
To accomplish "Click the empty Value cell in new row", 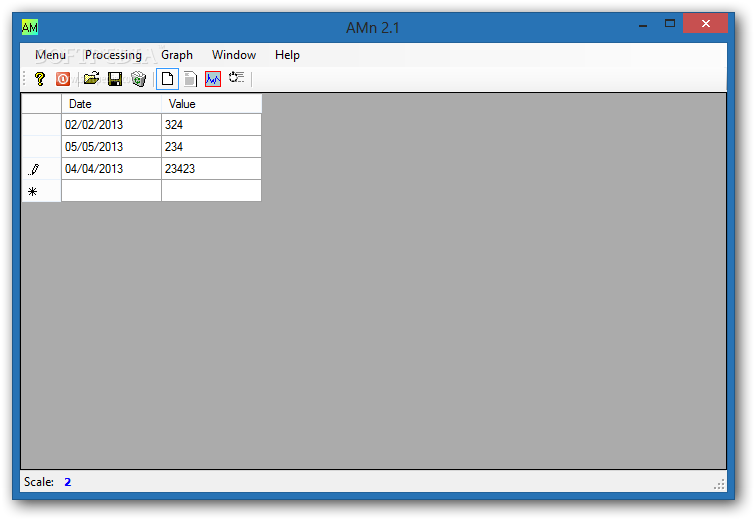I will pos(211,191).
